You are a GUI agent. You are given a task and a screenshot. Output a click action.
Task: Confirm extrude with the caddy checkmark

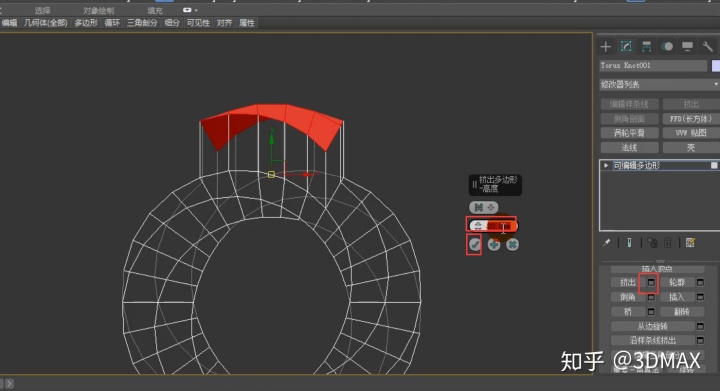474,245
